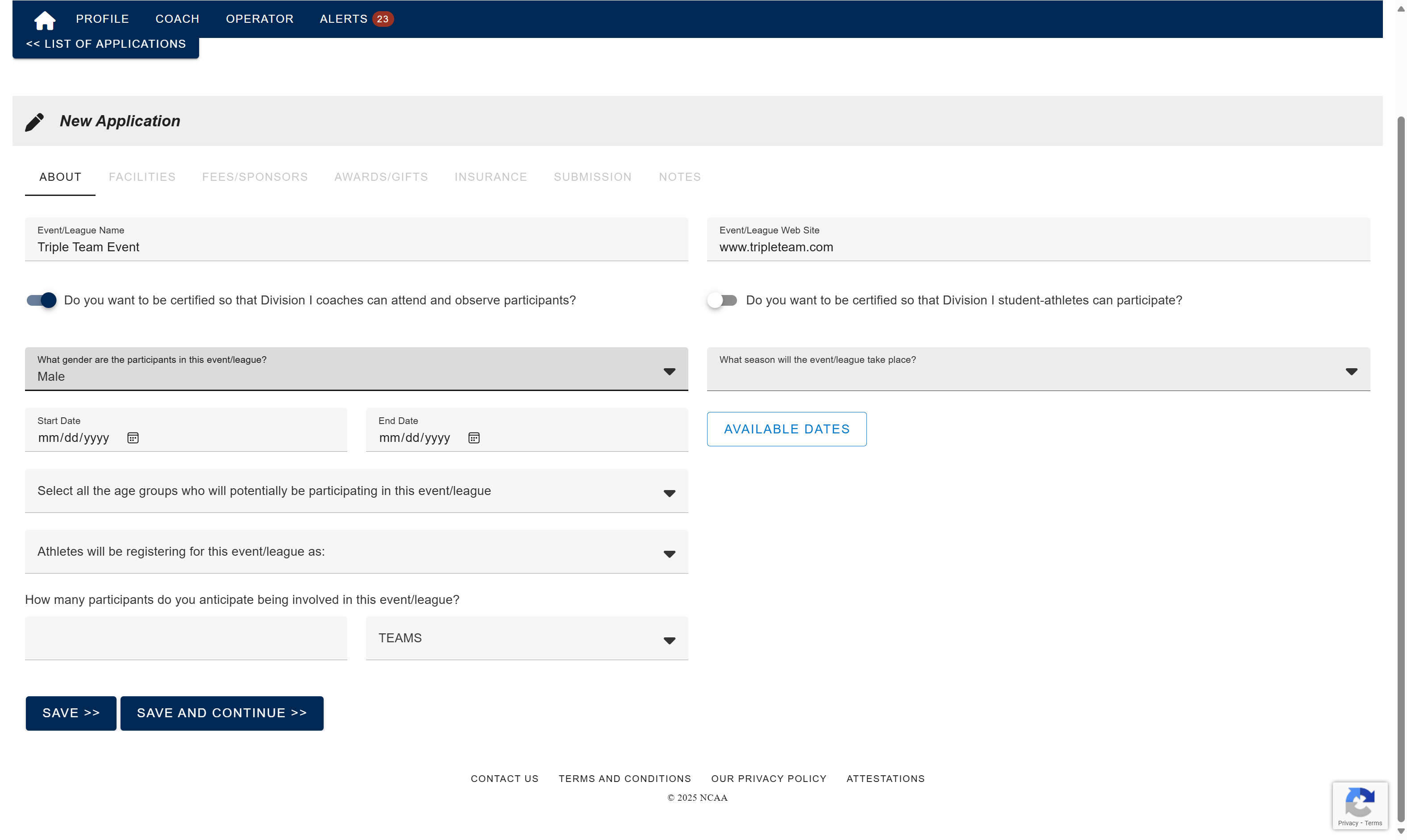Click the page vertical scrollbar

coord(1401,470)
